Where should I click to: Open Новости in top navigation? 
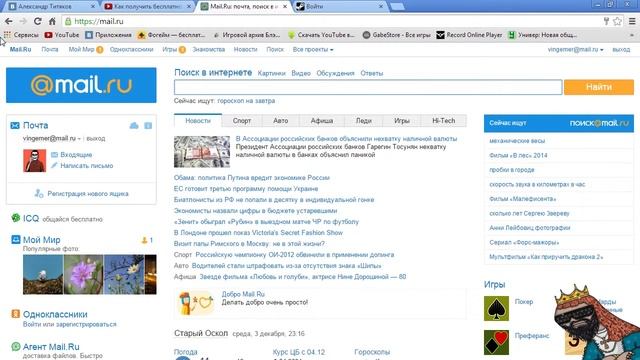245,49
